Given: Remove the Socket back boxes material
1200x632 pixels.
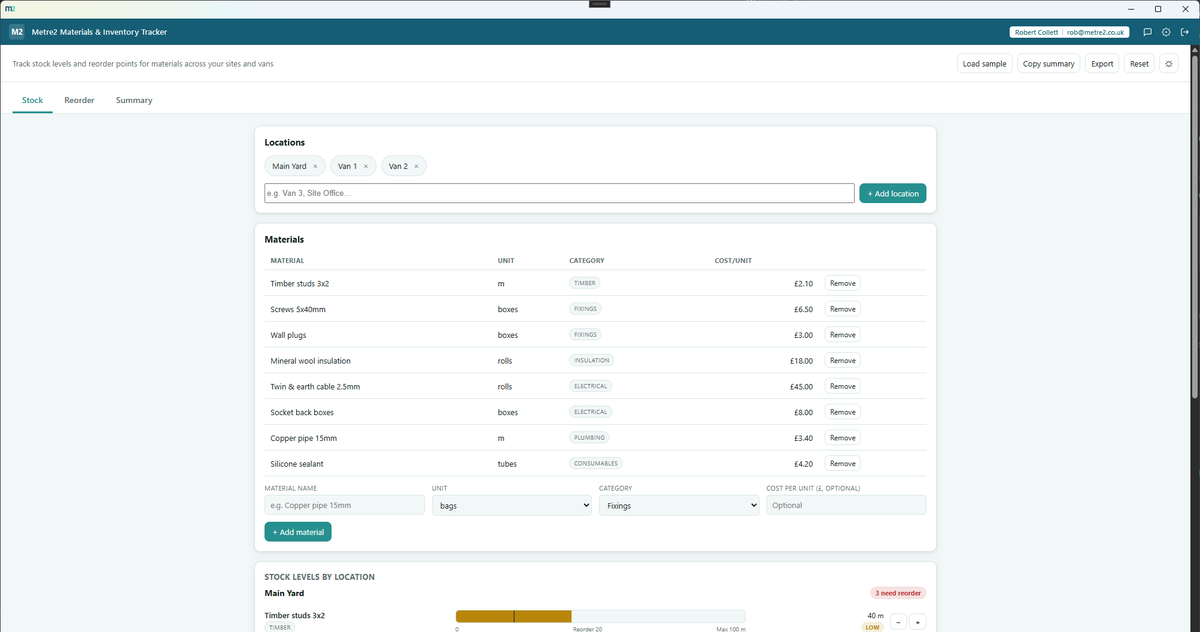Looking at the screenshot, I should tap(843, 412).
